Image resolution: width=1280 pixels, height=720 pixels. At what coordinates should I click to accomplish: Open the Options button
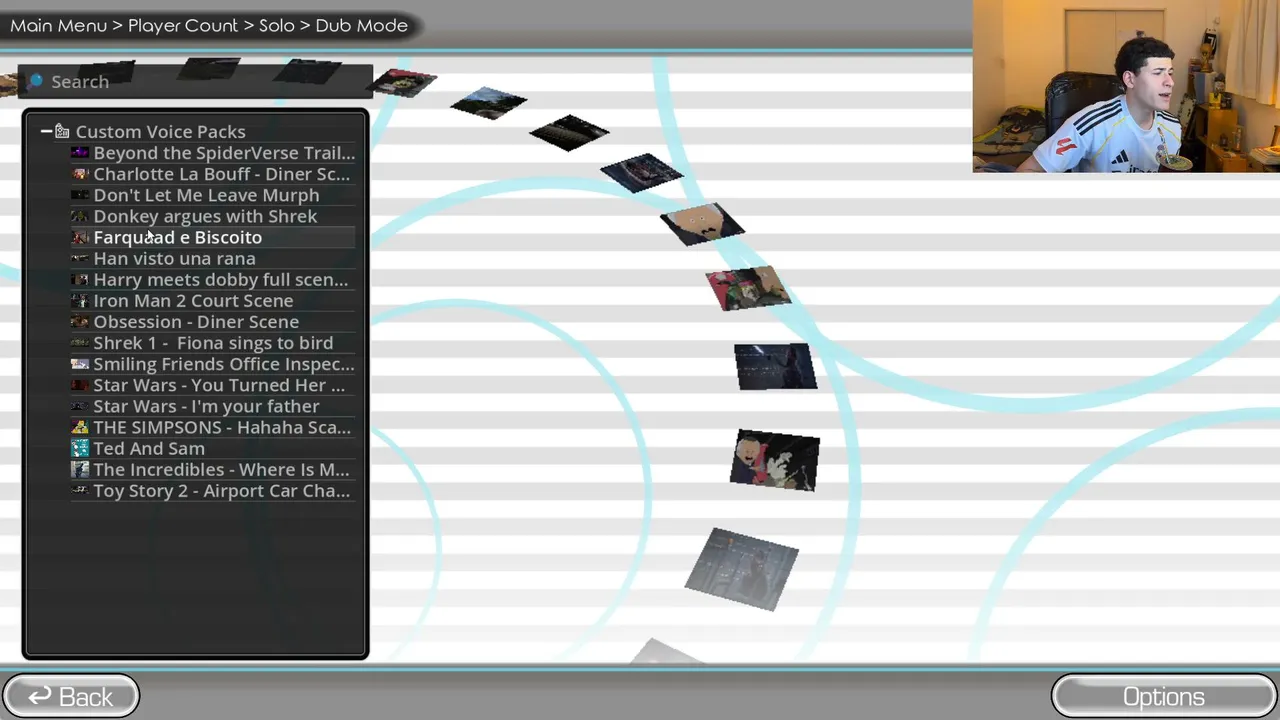pos(1164,696)
